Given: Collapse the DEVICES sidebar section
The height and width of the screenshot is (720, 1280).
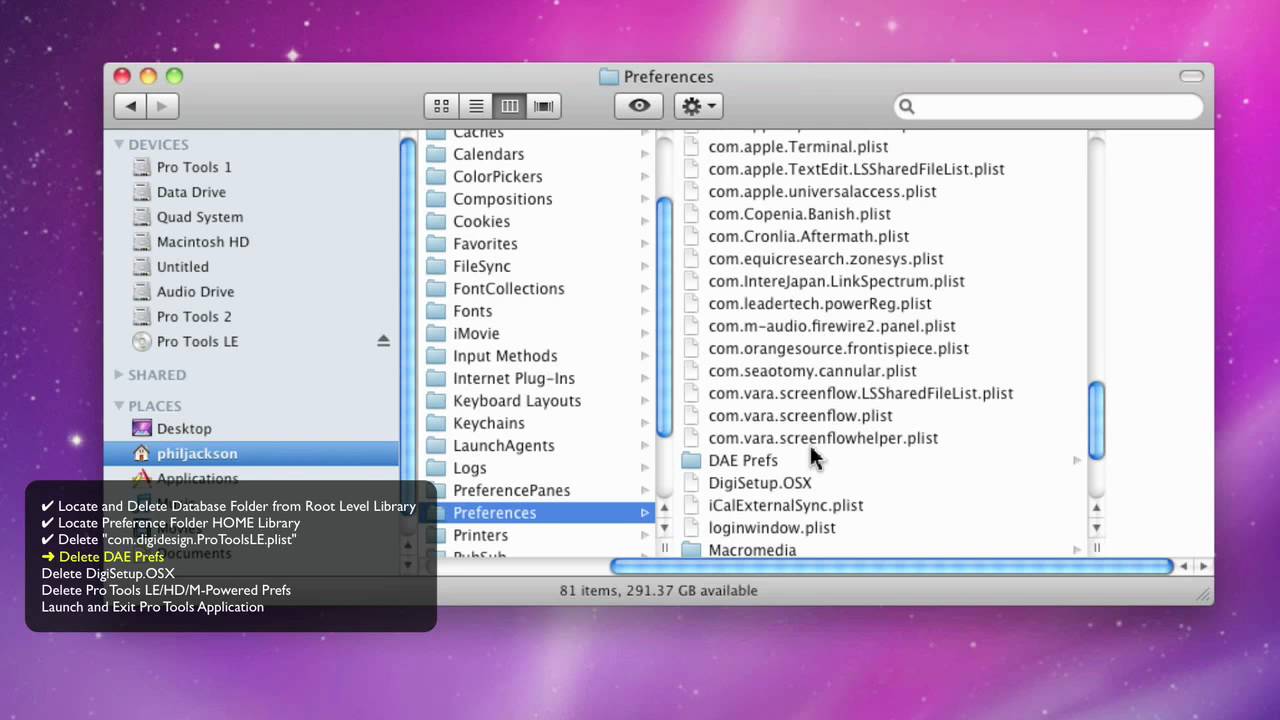Looking at the screenshot, I should coord(119,144).
